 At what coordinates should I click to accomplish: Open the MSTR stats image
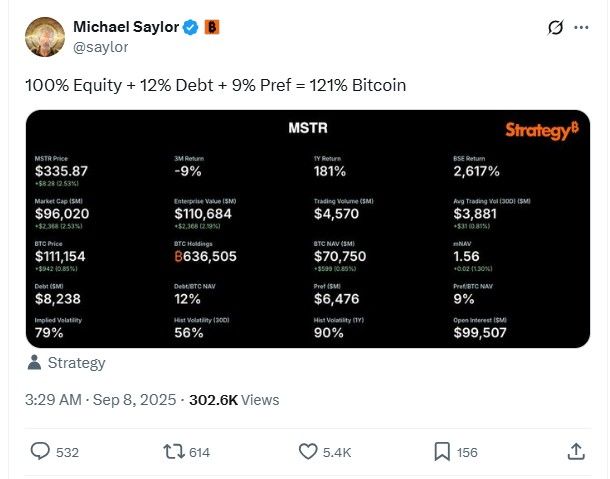[x=308, y=229]
